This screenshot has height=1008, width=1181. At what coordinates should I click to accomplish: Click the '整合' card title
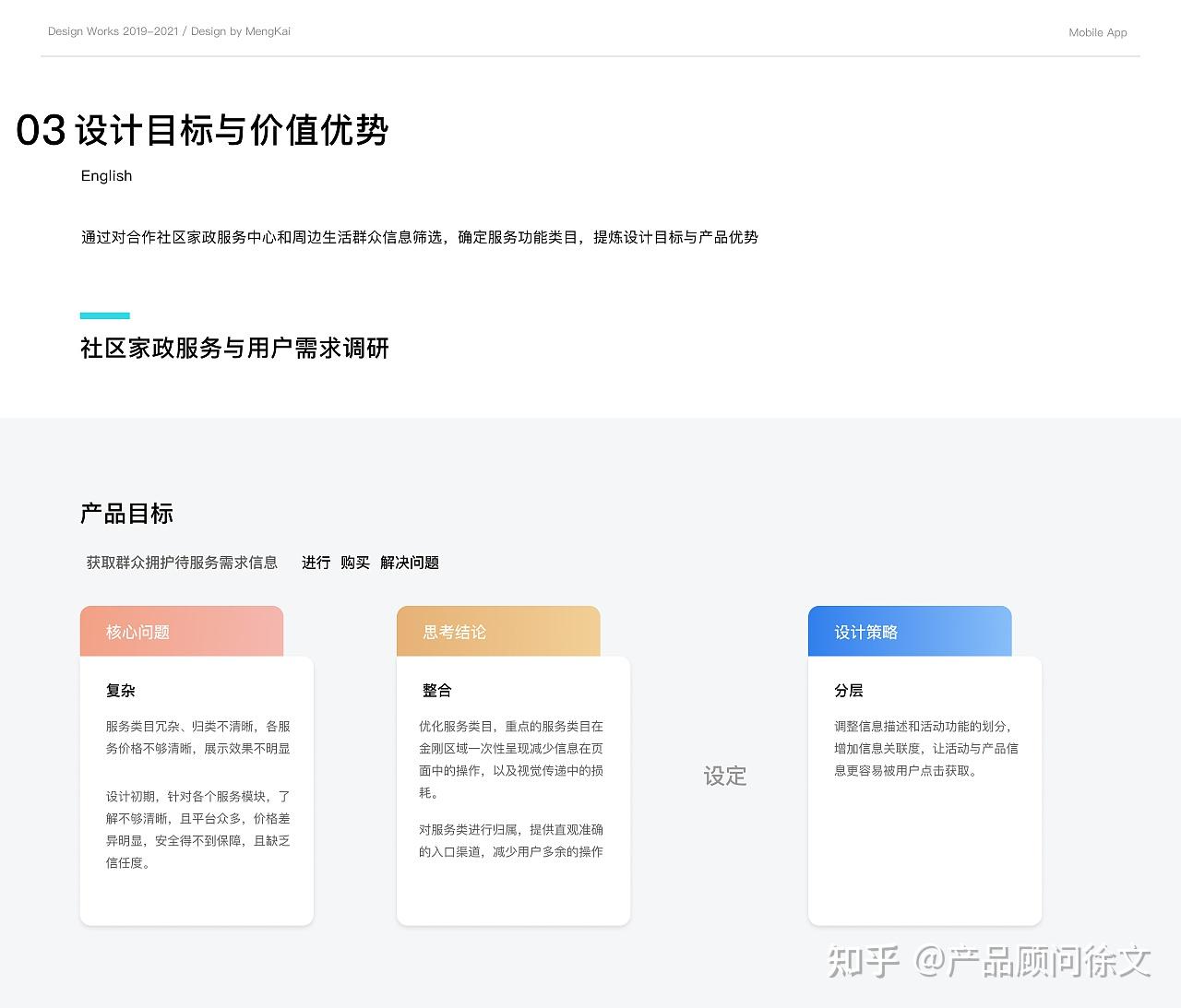click(437, 690)
